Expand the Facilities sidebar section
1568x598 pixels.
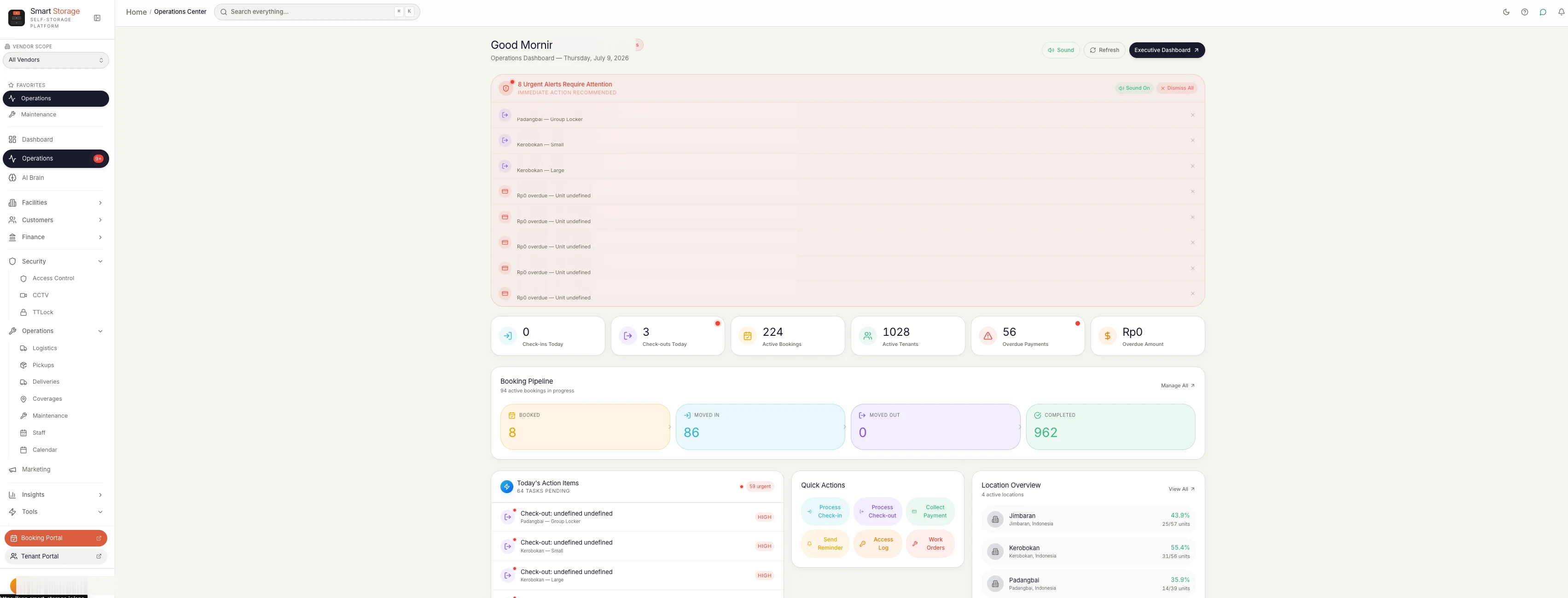pyautogui.click(x=56, y=202)
